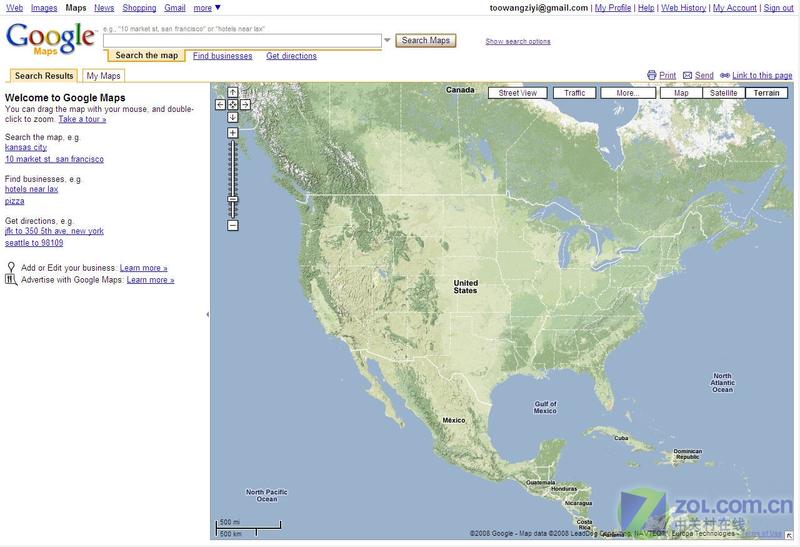
Task: Switch to Find businesses
Action: coord(222,56)
